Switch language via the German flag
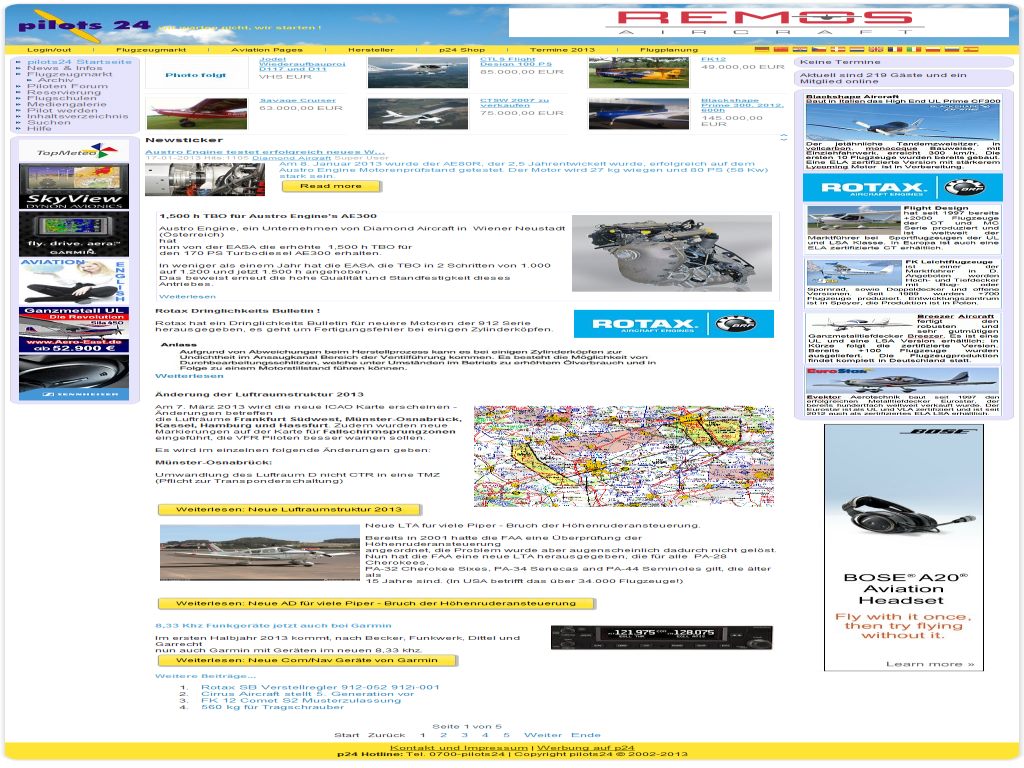Screen dimensions: 1024x768 pos(761,49)
